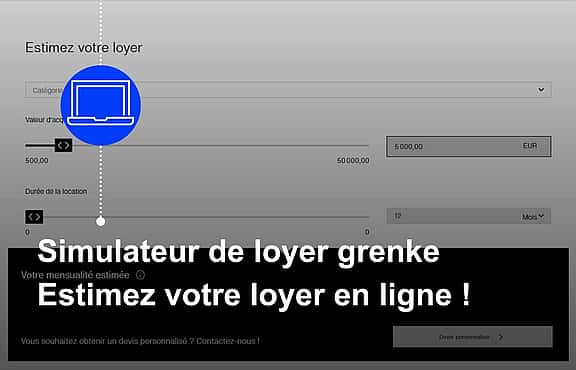The width and height of the screenshot is (576, 370).
Task: Click the Simulateur de loyer grenke title
Action: point(238,252)
